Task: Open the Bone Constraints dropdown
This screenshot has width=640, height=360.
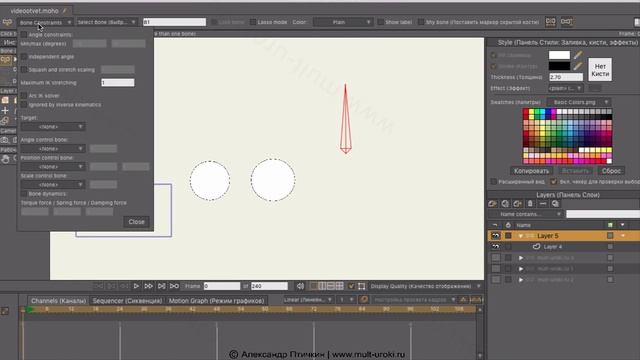Action: pyautogui.click(x=45, y=22)
